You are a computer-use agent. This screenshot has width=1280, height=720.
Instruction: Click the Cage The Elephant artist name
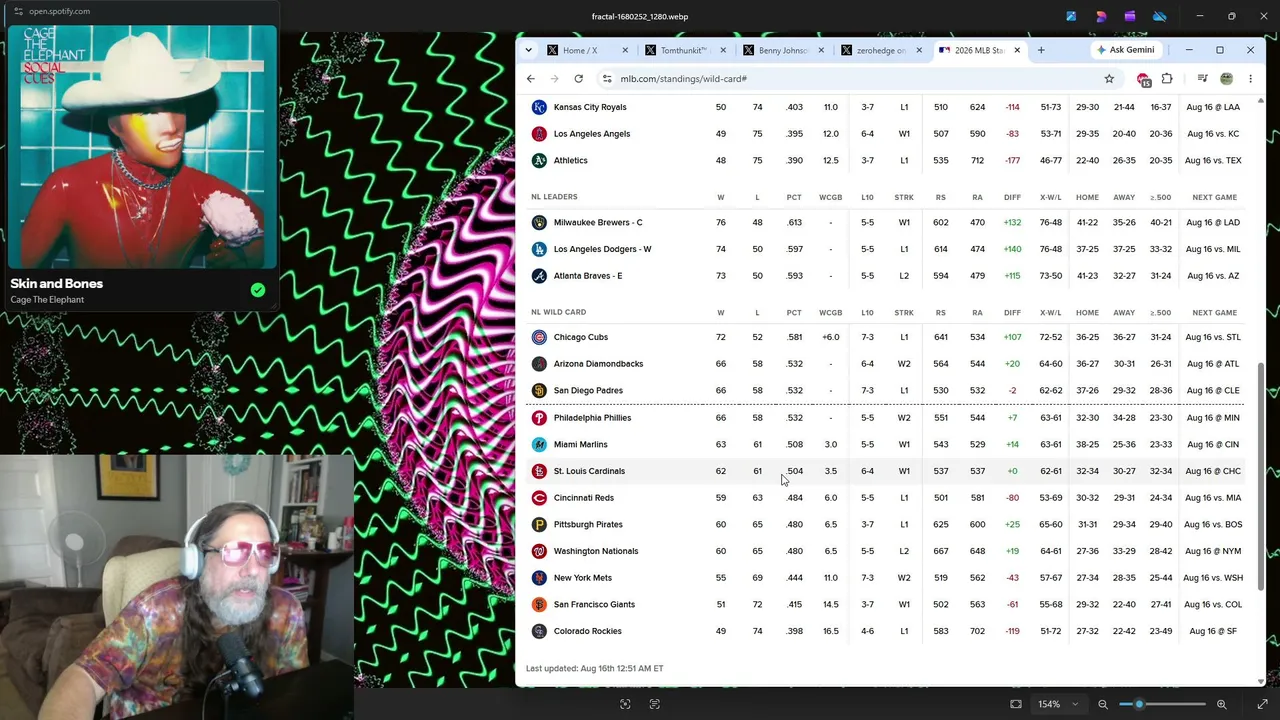pyautogui.click(x=47, y=300)
